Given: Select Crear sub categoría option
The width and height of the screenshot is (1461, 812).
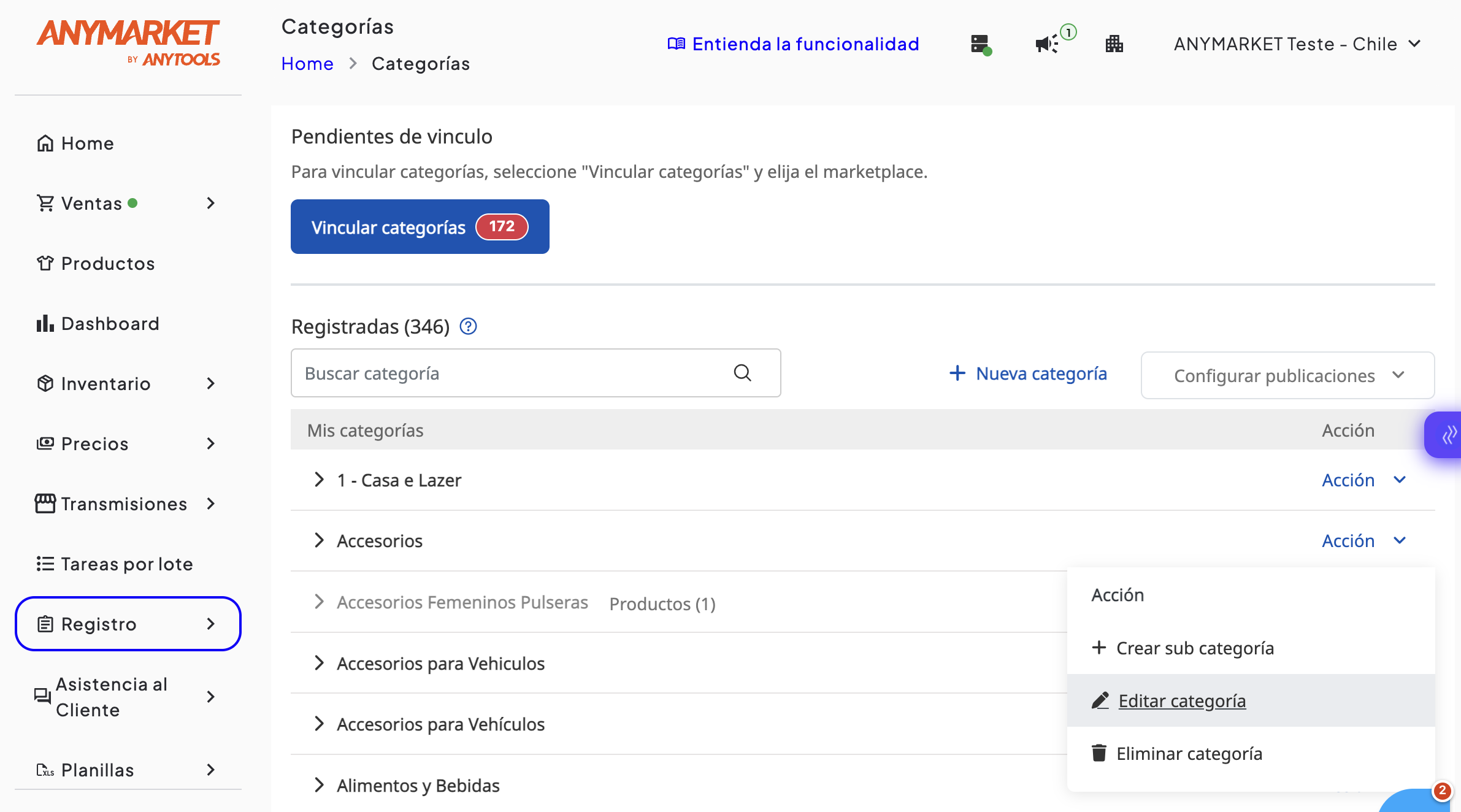Looking at the screenshot, I should pos(1194,648).
